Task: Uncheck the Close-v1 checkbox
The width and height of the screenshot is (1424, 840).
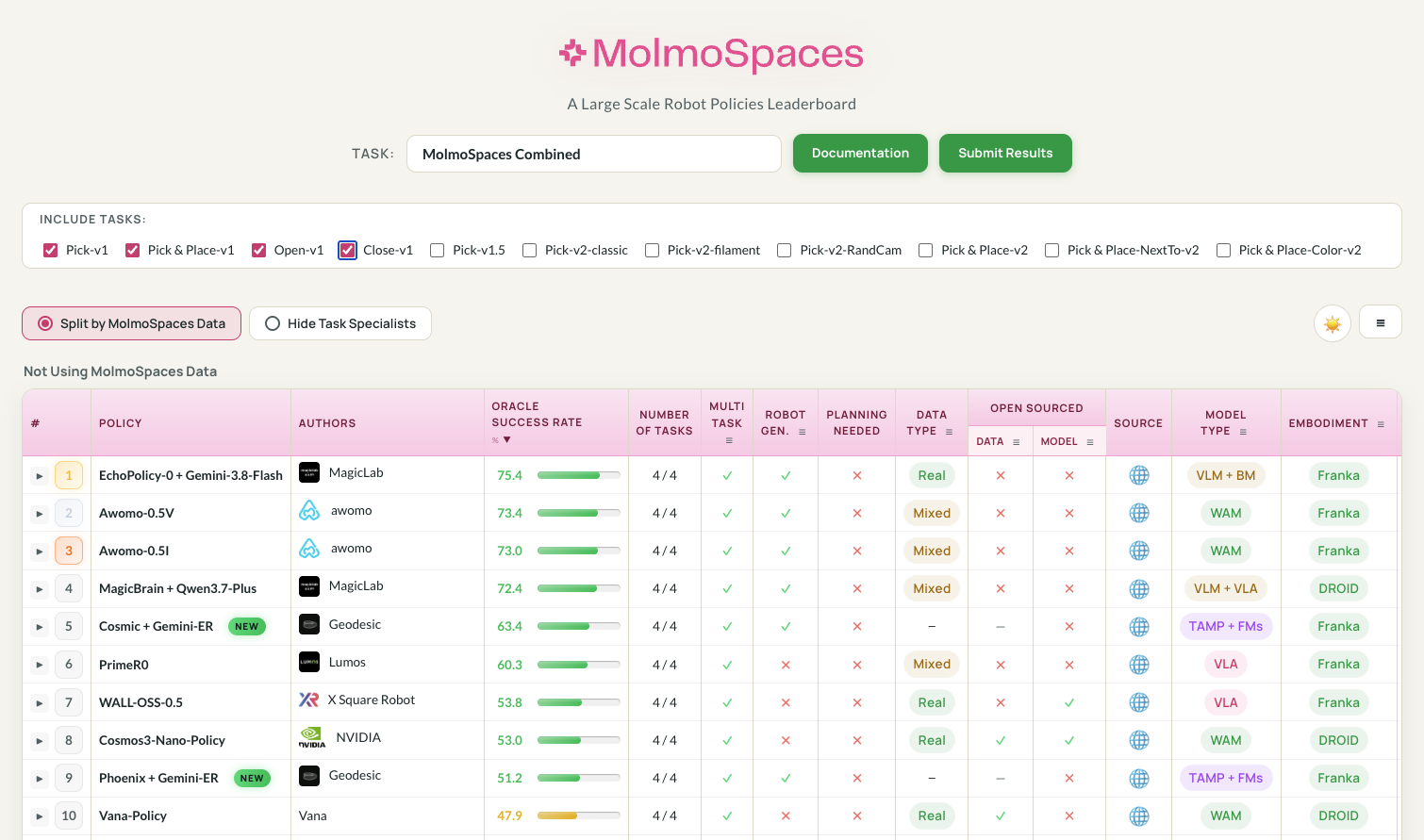Action: click(x=348, y=250)
